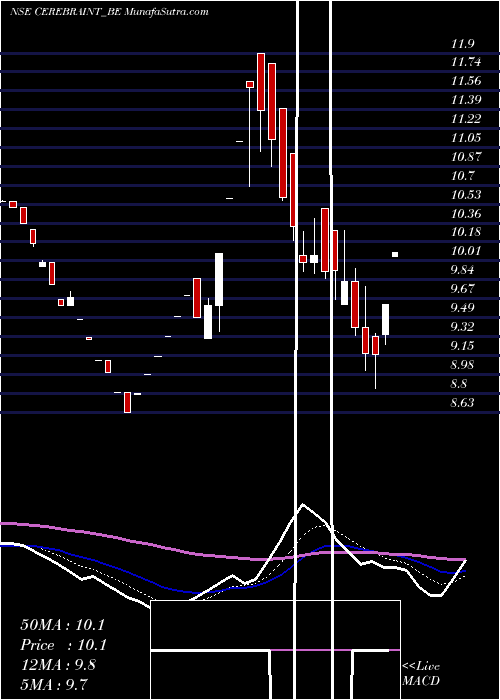Viewport: 500px width, 700px height.
Task: Click the last small white candle near 10.01
Action: point(395,254)
